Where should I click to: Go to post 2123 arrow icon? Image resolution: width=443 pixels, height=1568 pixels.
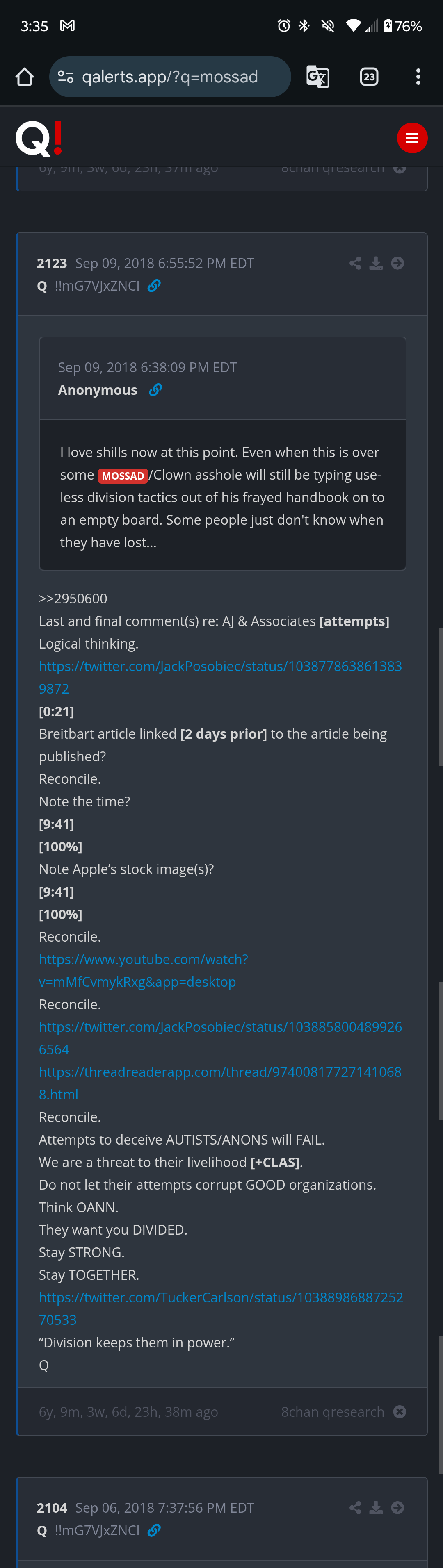coord(397,263)
